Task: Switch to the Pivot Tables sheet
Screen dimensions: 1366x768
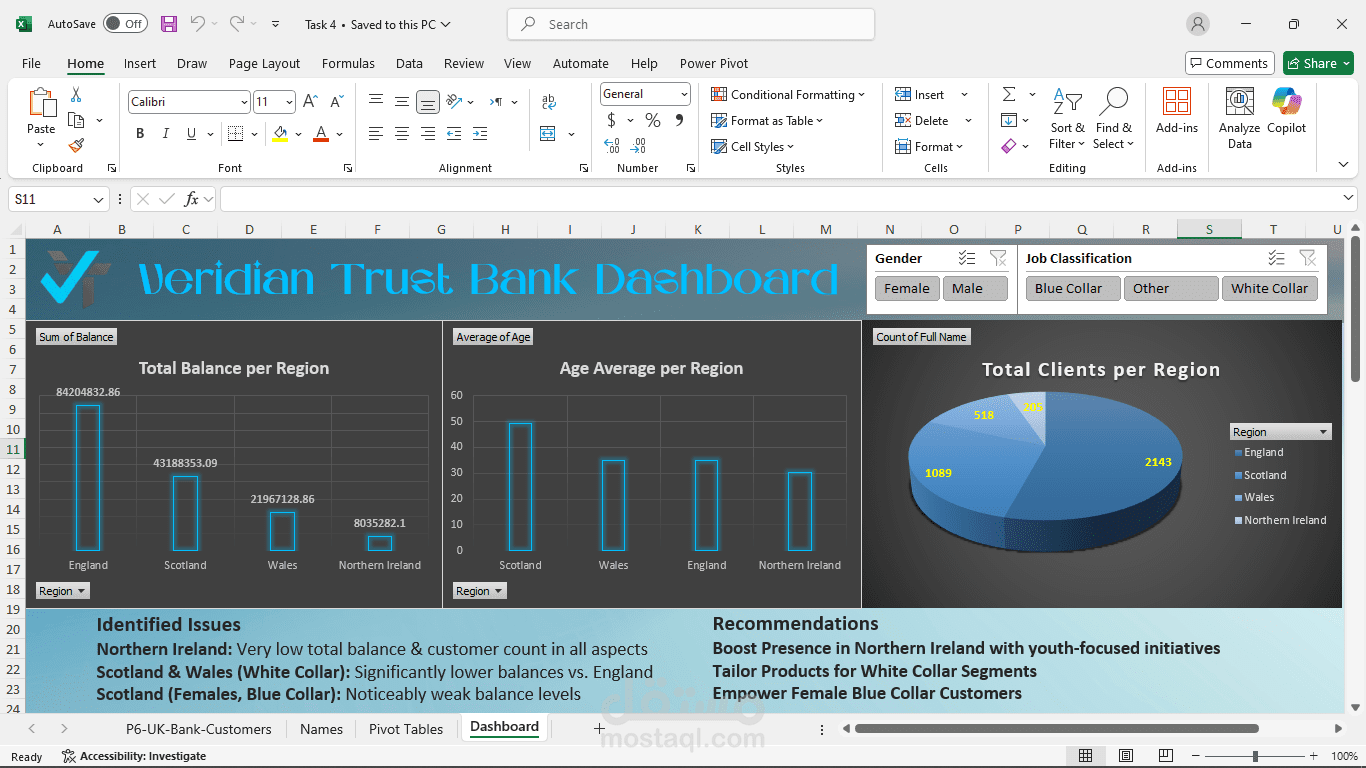Action: pos(405,729)
